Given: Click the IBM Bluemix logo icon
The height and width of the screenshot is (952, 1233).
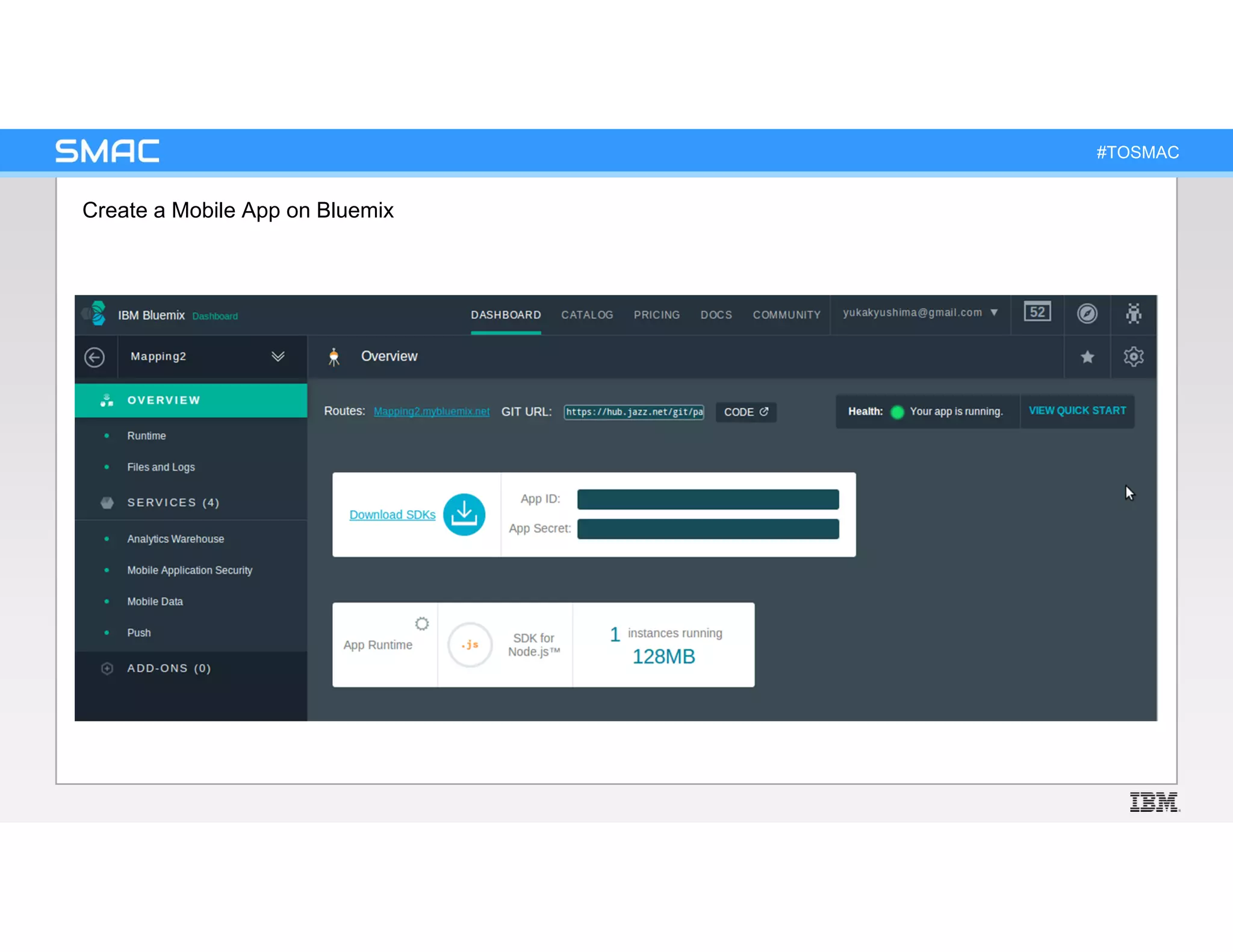Looking at the screenshot, I should [95, 314].
